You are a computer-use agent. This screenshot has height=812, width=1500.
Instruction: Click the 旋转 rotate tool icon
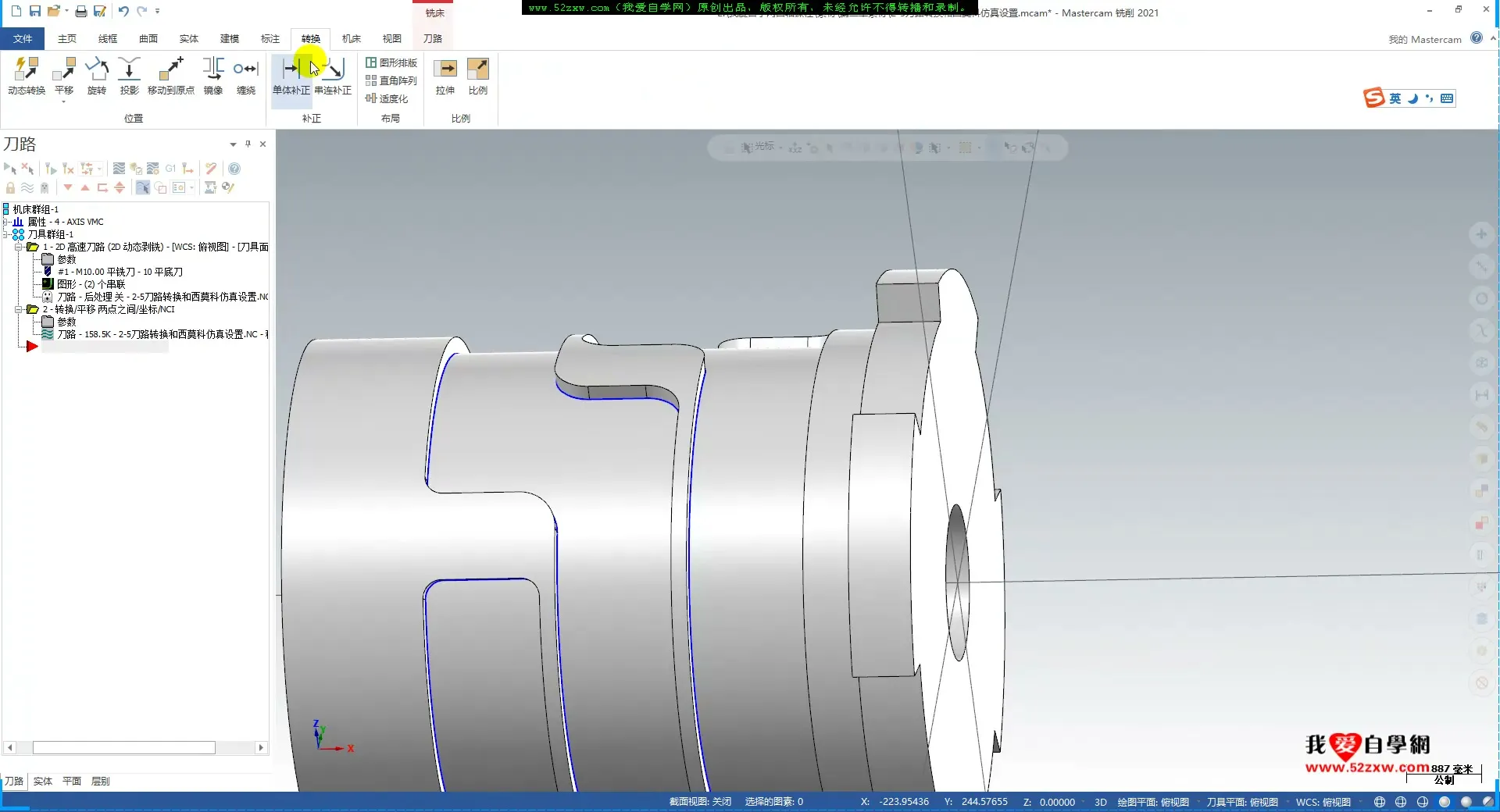pos(97,76)
